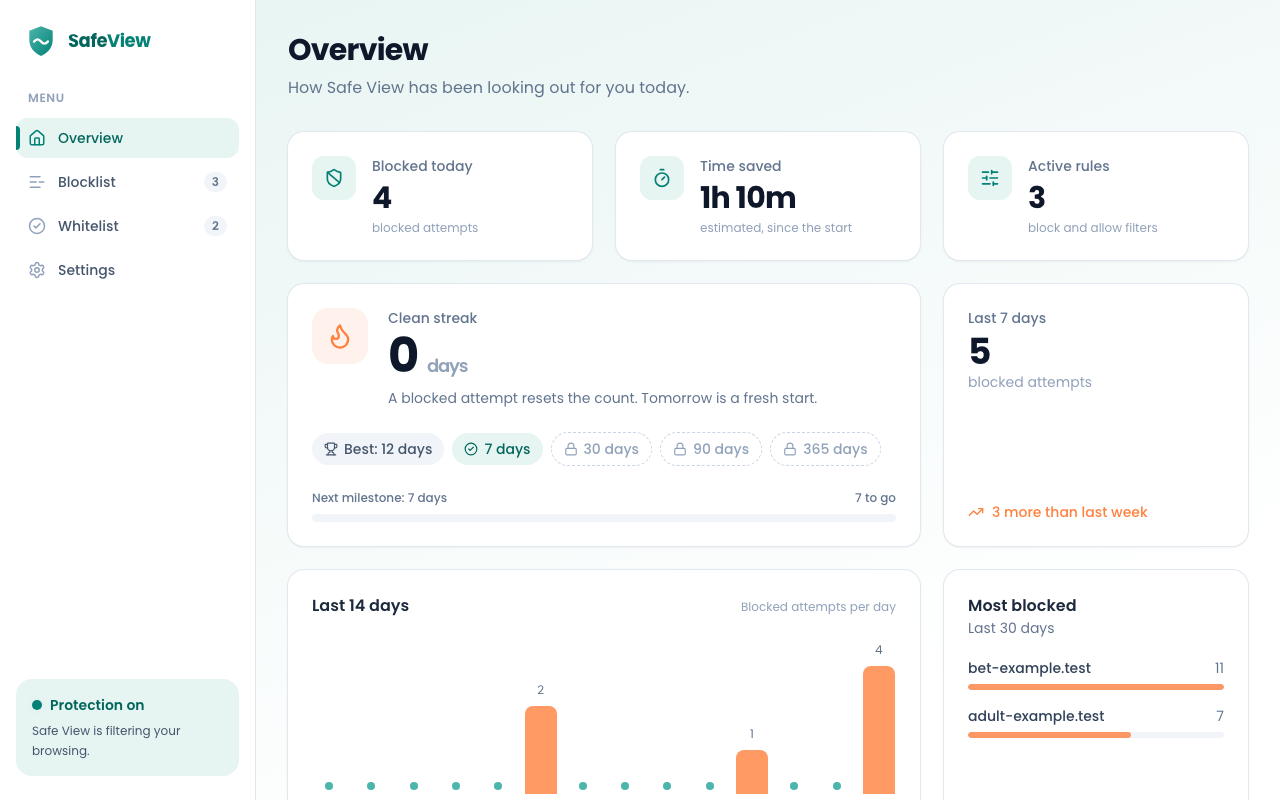Viewport: 1280px width, 800px height.
Task: Click the 30 days milestone badge
Action: click(x=602, y=449)
